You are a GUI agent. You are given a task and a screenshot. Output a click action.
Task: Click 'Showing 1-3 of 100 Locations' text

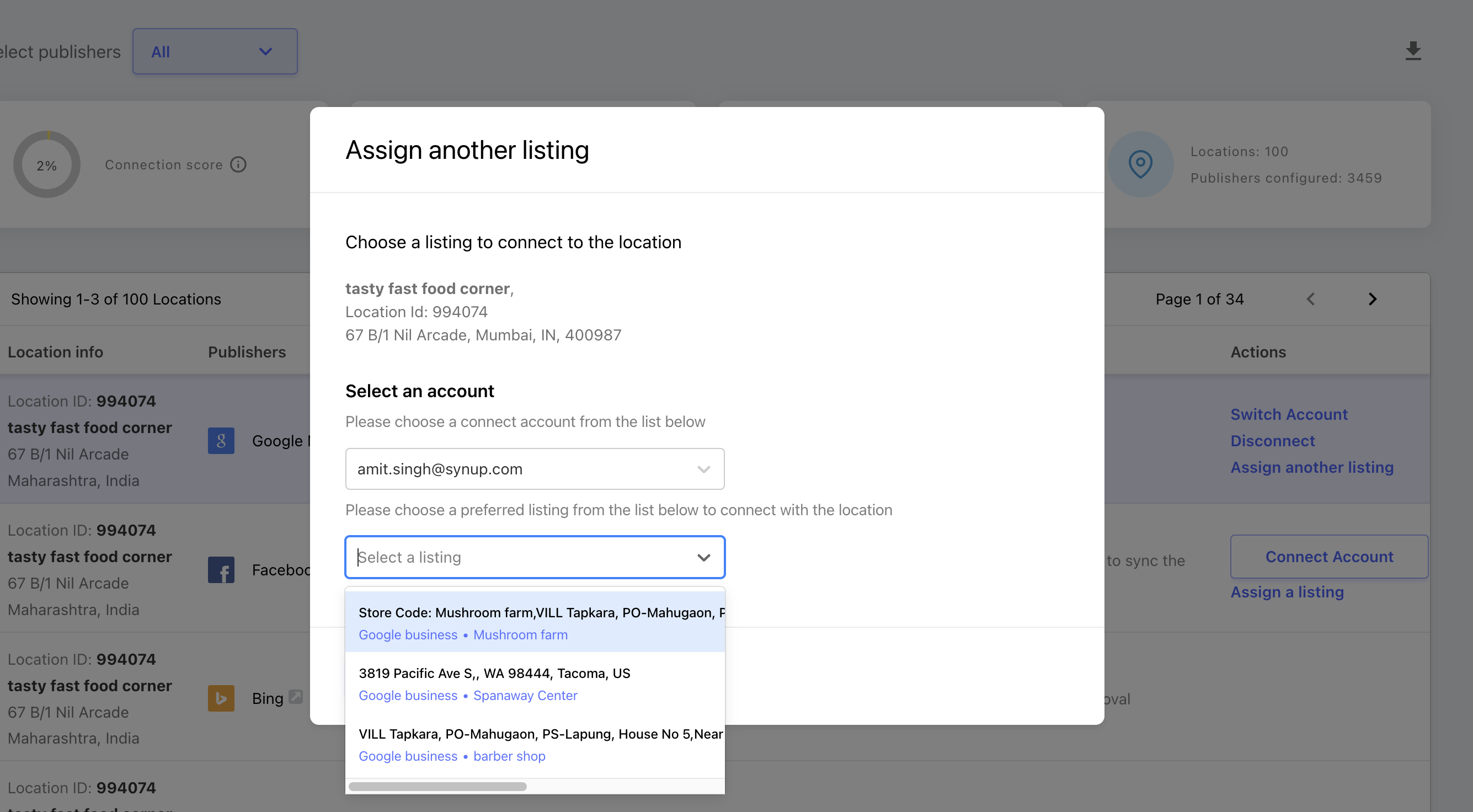116,299
